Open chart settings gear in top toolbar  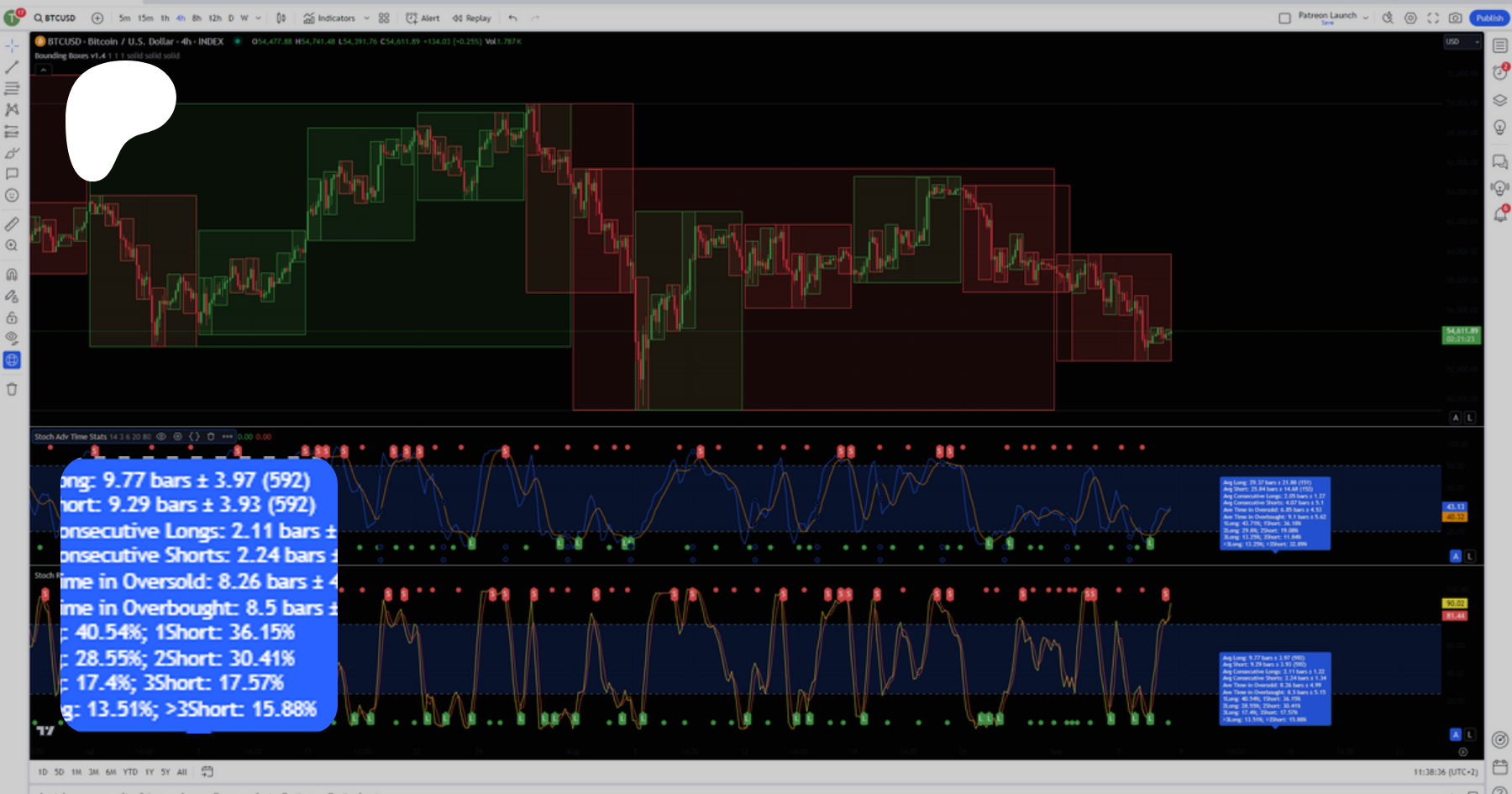click(x=1410, y=18)
